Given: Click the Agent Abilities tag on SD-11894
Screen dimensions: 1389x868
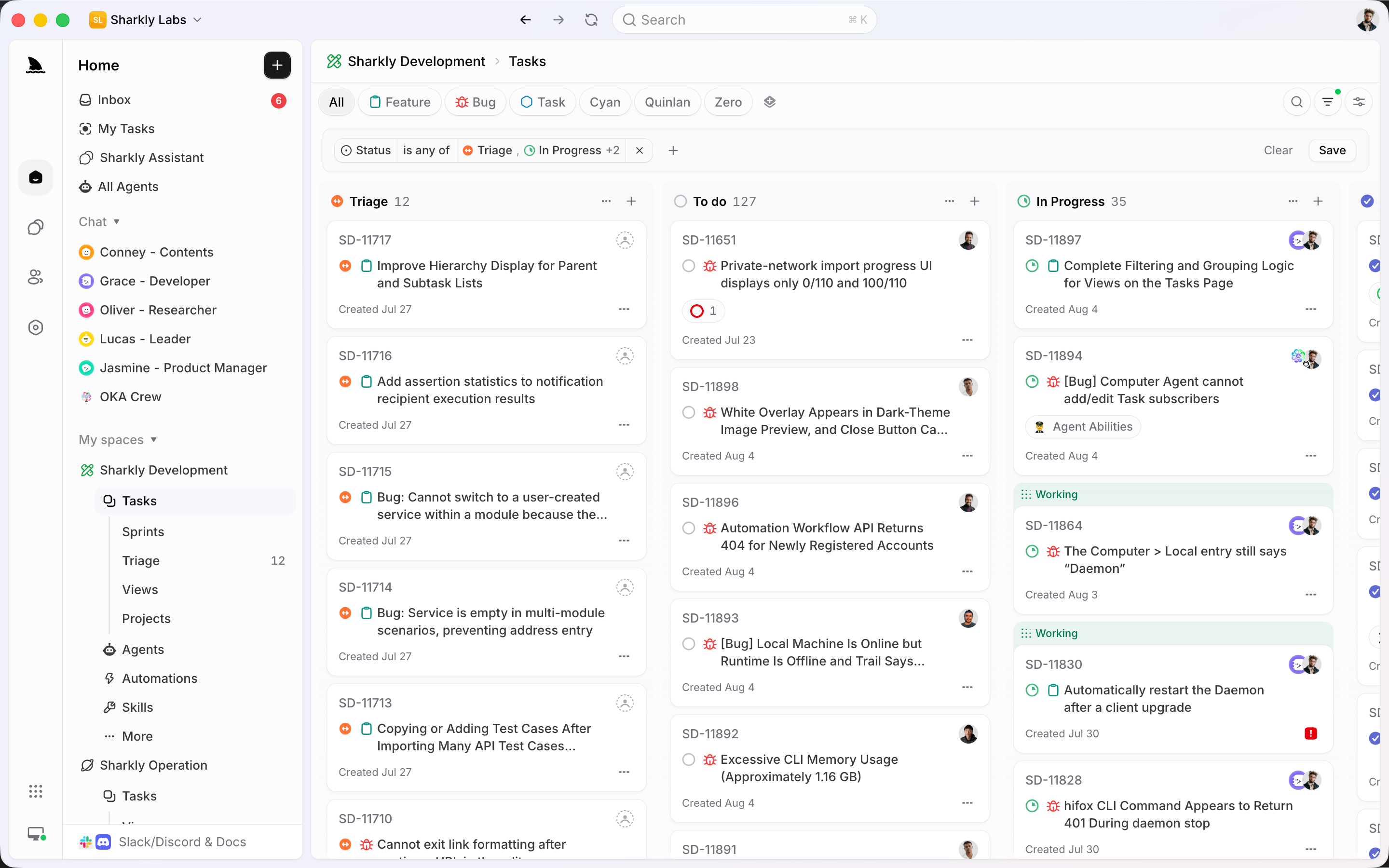Looking at the screenshot, I should 1083,427.
